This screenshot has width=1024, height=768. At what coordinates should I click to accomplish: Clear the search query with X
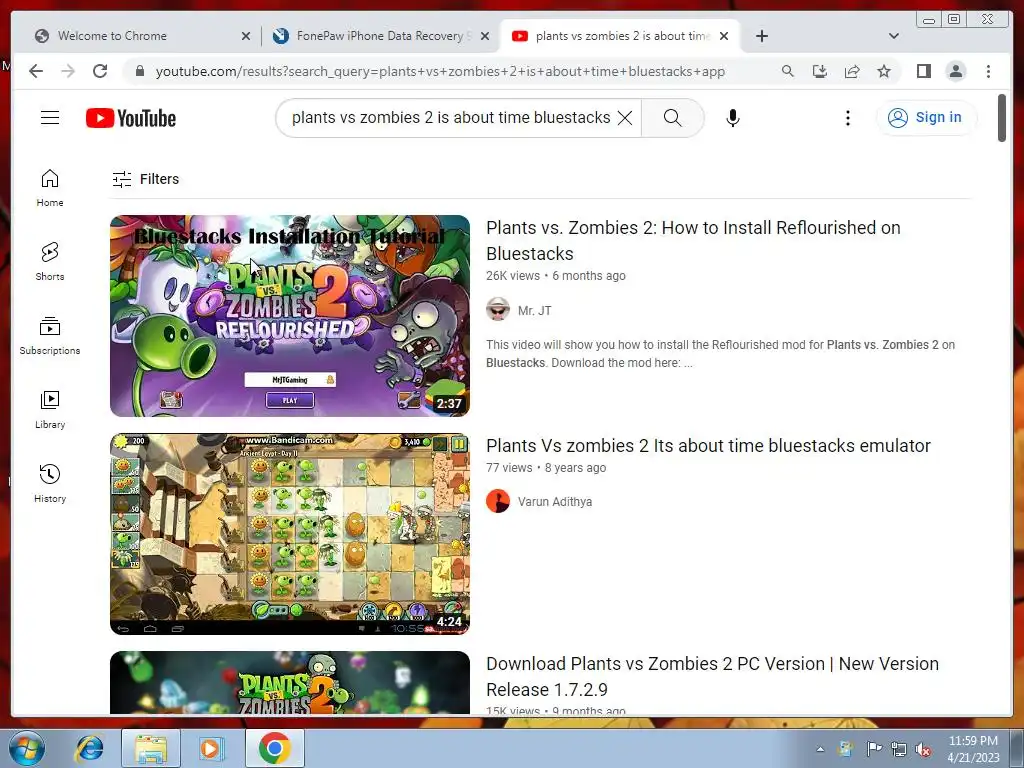click(x=625, y=118)
